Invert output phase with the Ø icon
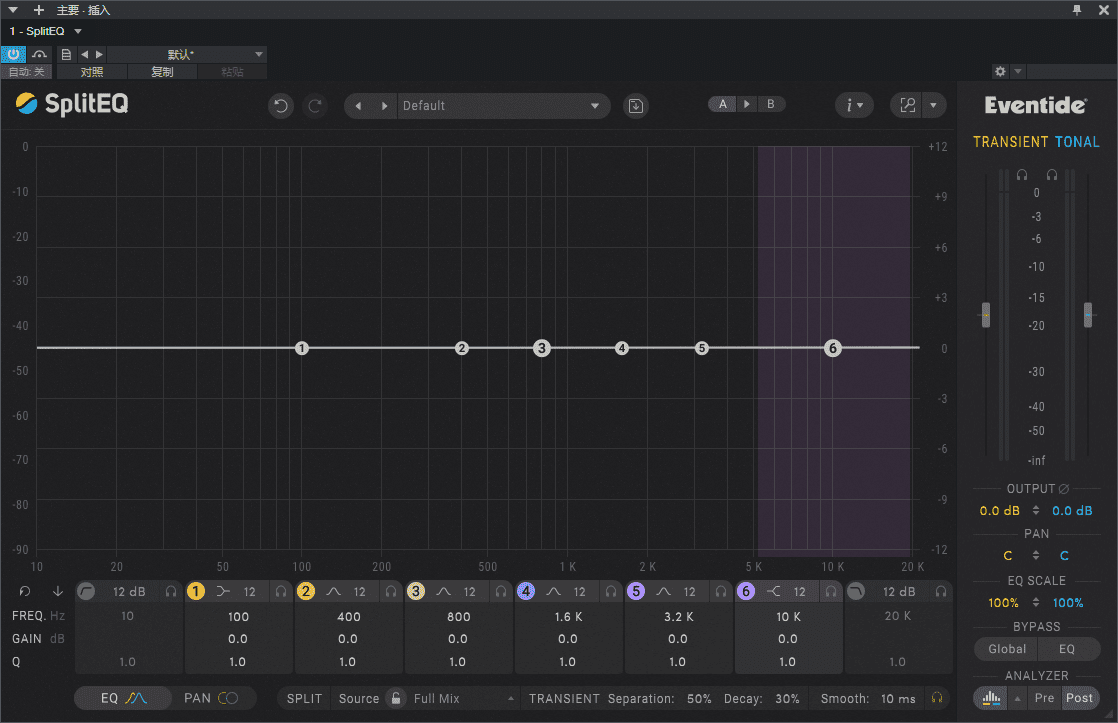 click(1064, 488)
